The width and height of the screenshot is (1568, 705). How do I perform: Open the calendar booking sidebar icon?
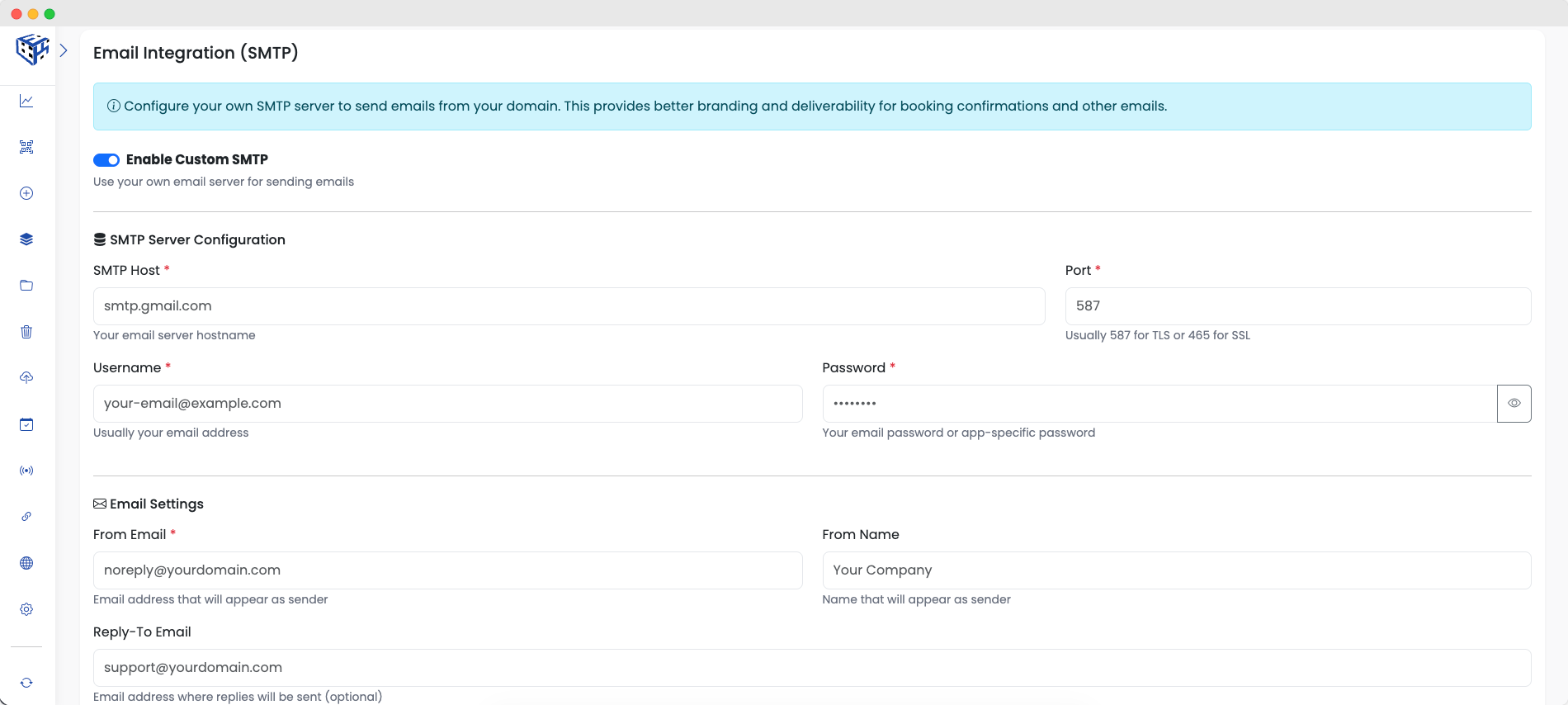point(26,424)
